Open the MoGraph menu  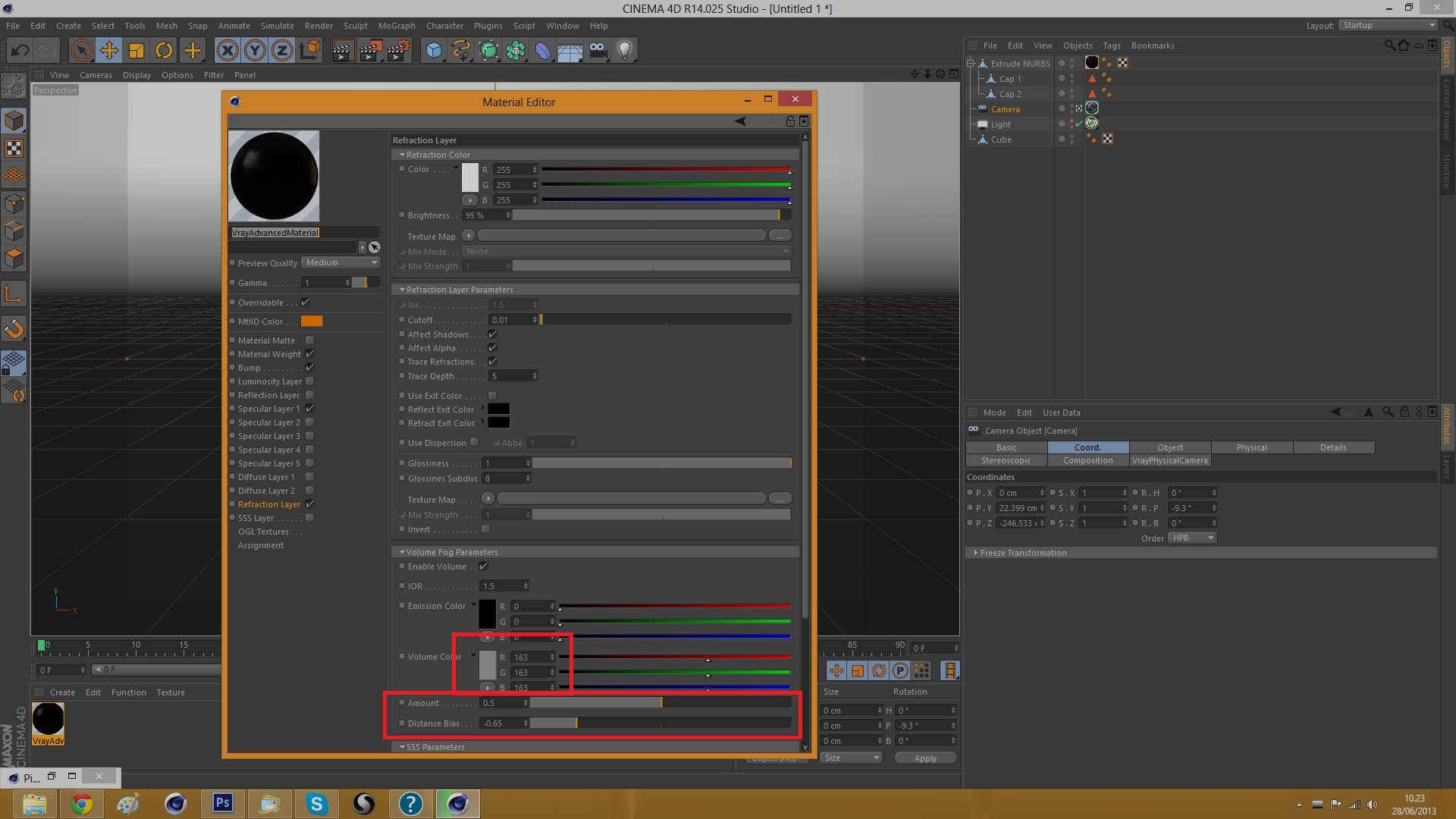(396, 26)
